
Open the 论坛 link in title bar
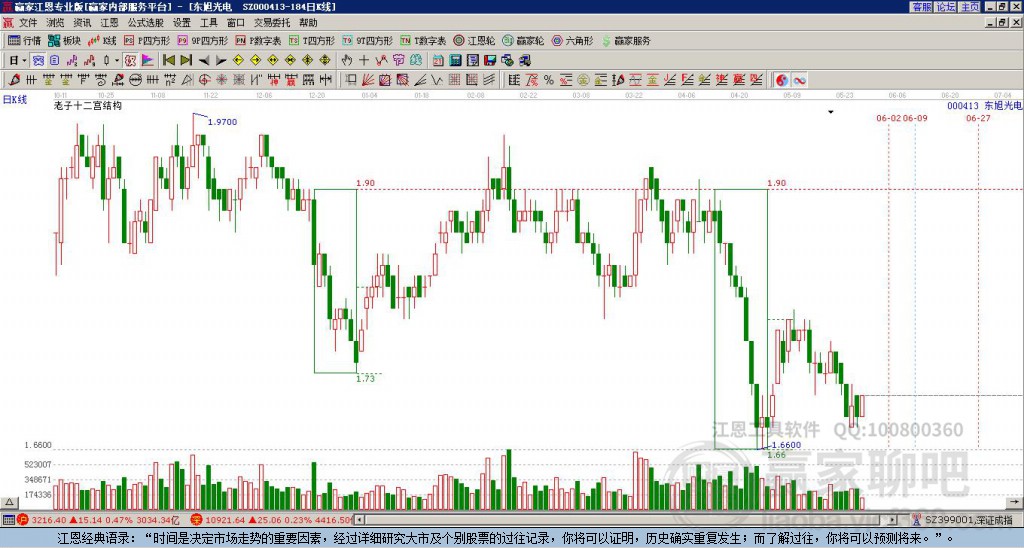click(945, 7)
